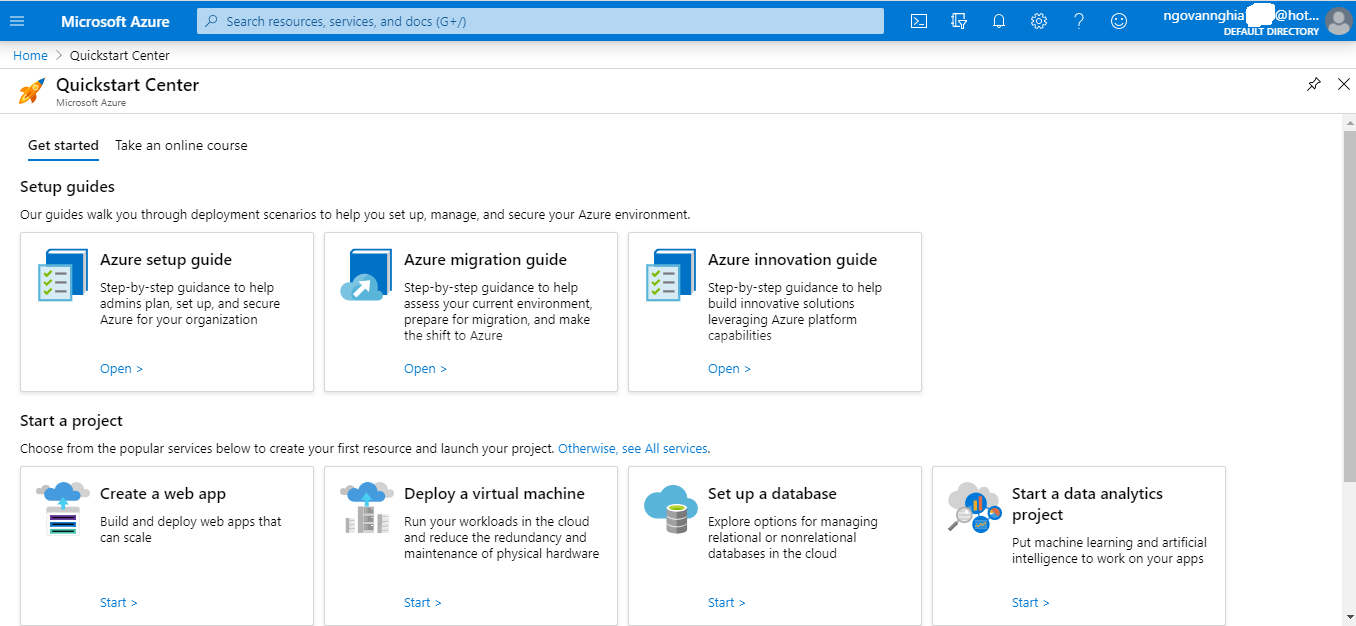Click the account avatar picture
Image resolution: width=1356 pixels, height=626 pixels.
tap(1337, 21)
